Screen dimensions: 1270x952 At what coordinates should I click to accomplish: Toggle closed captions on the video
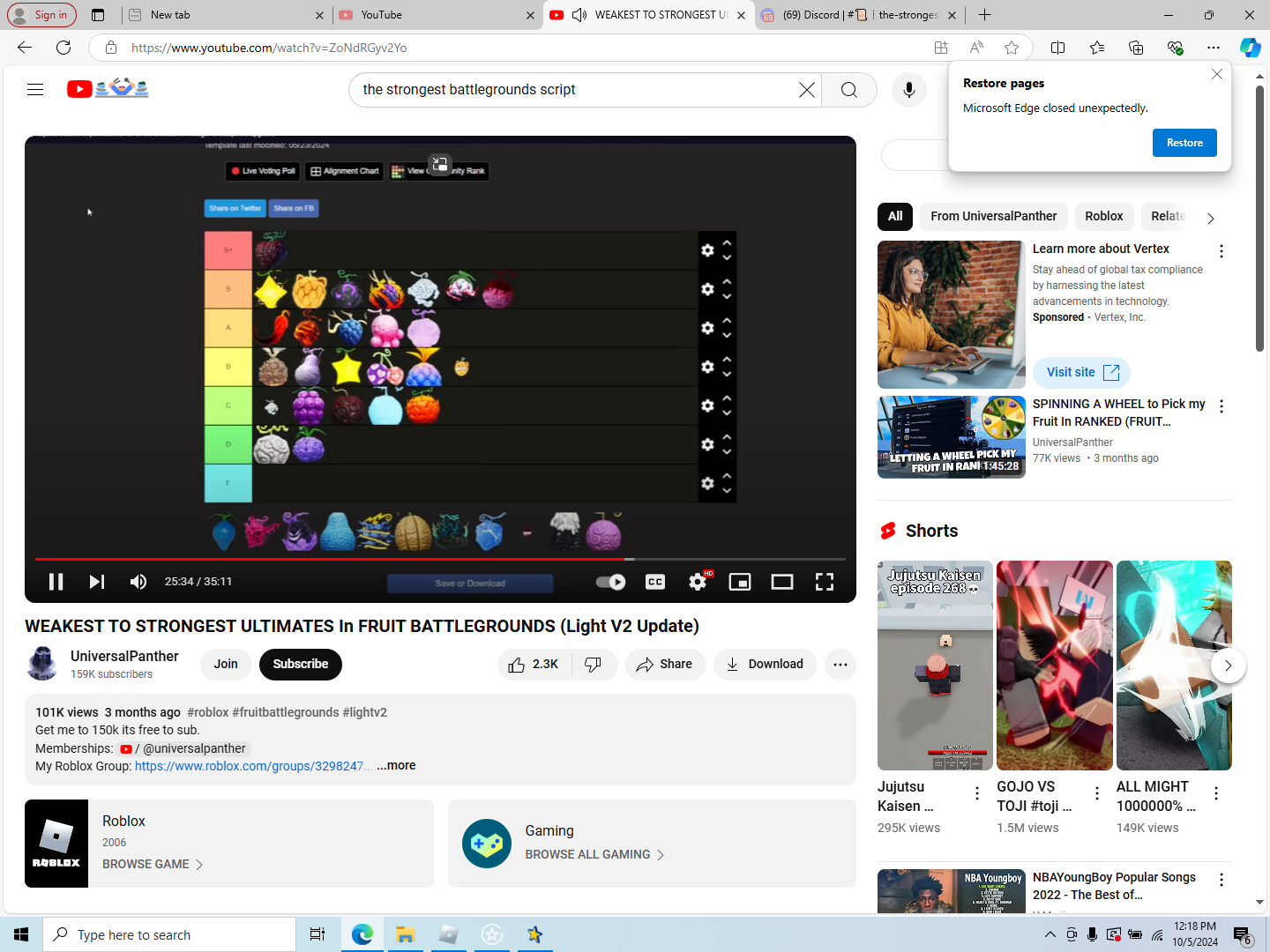[655, 582]
